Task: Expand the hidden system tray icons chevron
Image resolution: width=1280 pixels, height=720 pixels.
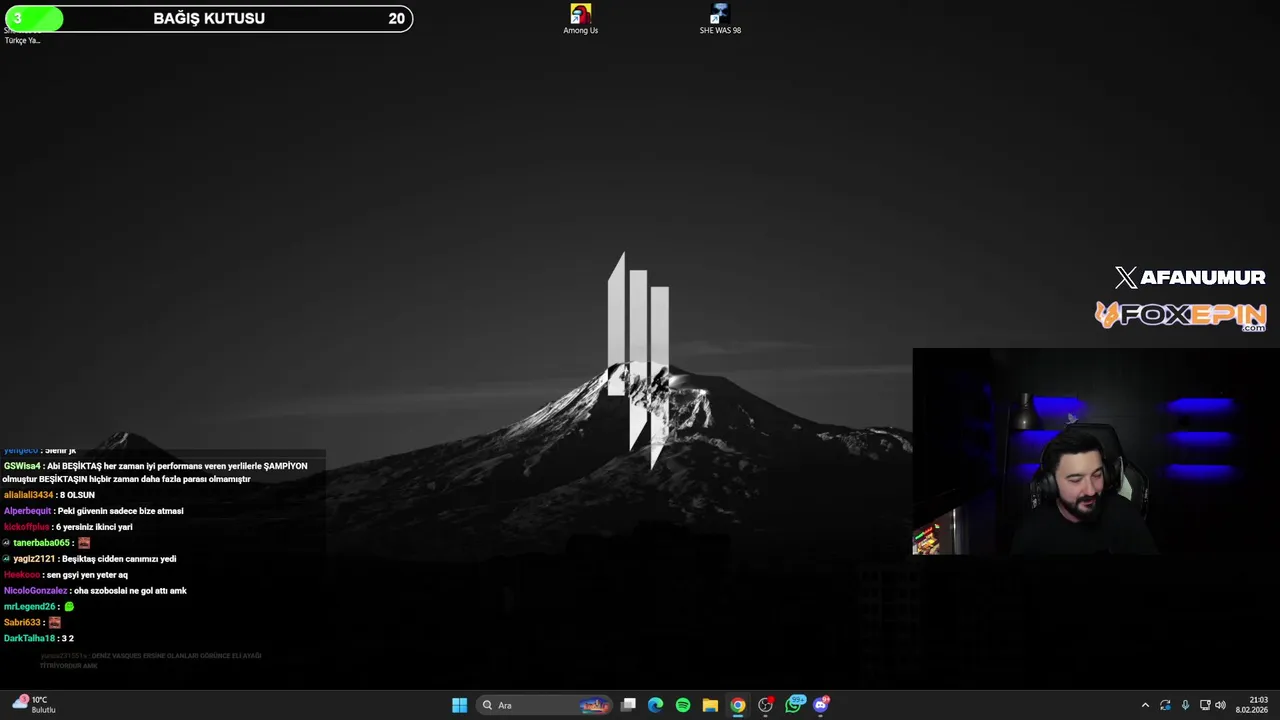Action: click(1145, 705)
